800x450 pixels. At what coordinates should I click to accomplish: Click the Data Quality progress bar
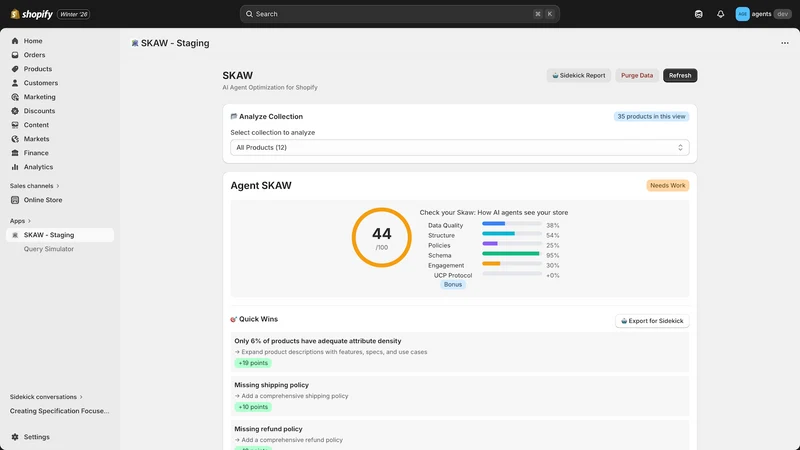pos(512,223)
